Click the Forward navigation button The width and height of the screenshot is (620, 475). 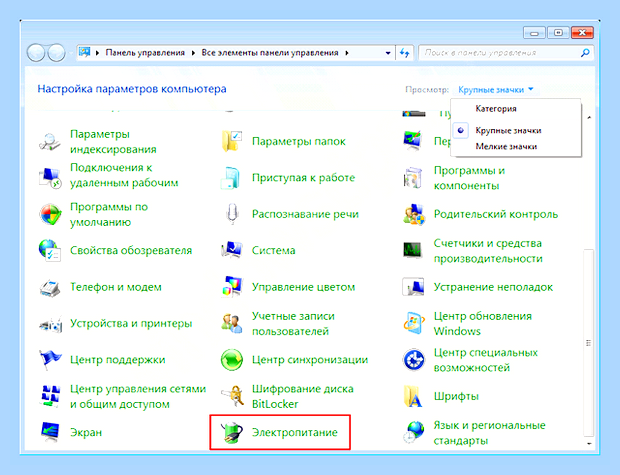click(56, 53)
